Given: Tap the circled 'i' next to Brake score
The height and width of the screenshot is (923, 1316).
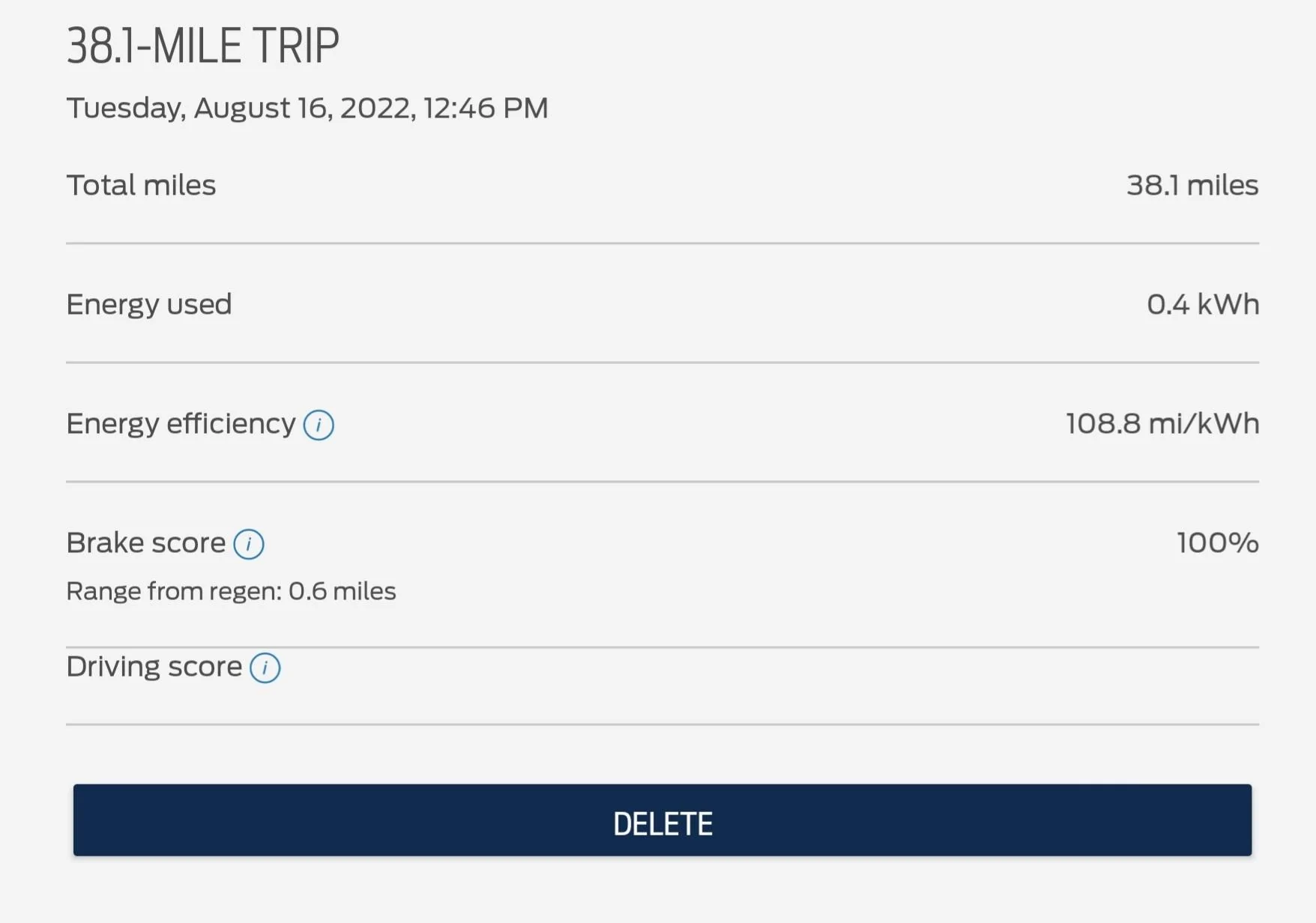Looking at the screenshot, I should [x=248, y=544].
